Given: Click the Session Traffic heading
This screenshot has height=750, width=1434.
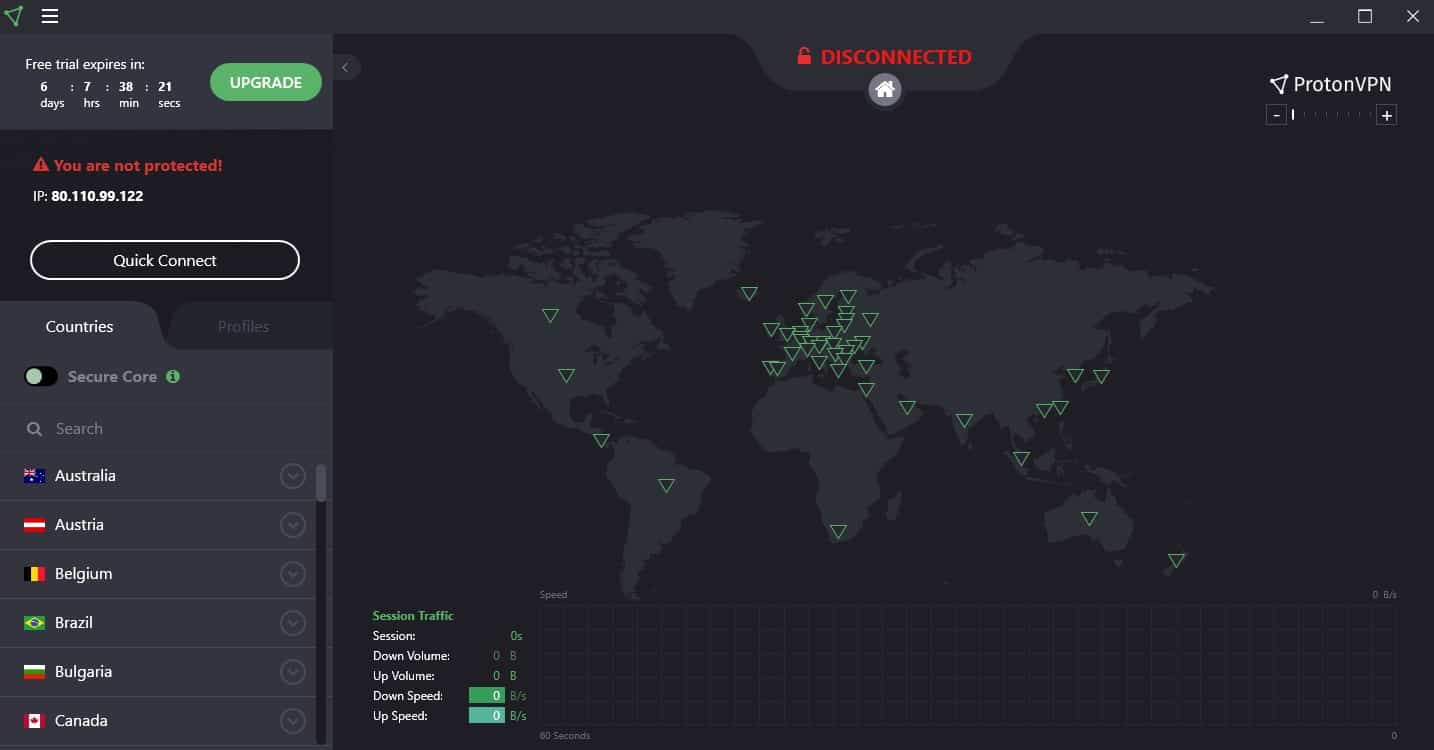Looking at the screenshot, I should pos(413,616).
